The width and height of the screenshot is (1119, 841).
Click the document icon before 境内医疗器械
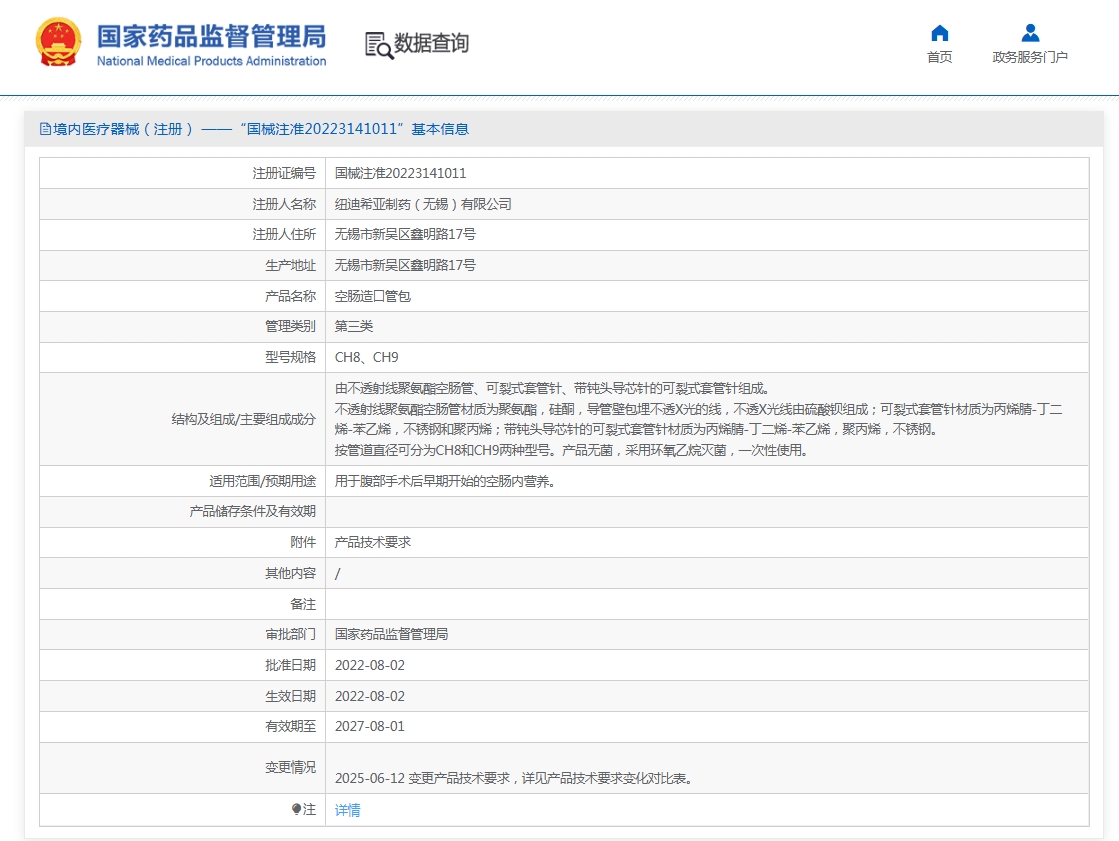(x=45, y=129)
